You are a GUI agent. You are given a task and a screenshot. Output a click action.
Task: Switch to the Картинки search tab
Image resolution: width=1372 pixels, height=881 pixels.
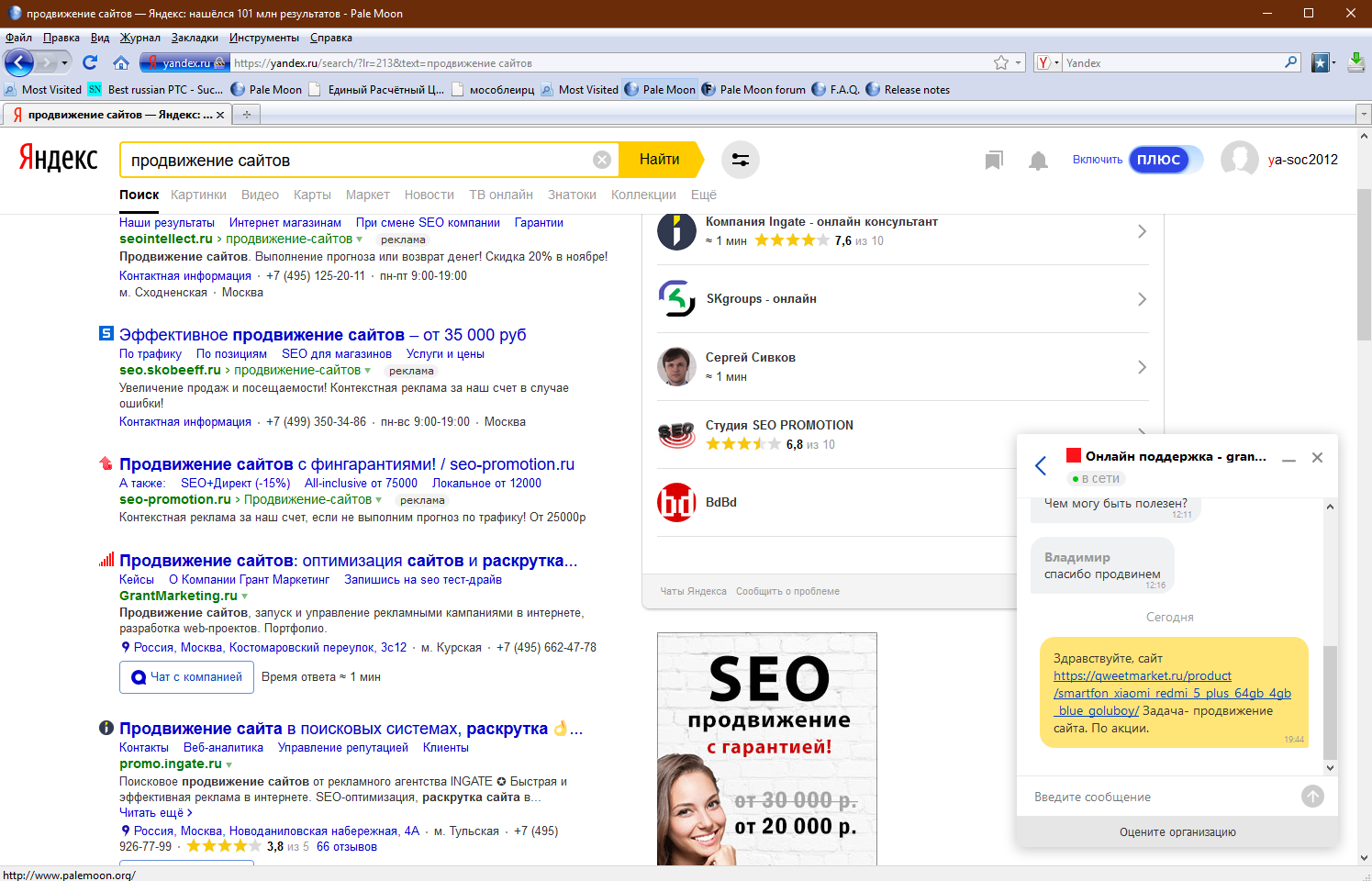[198, 195]
